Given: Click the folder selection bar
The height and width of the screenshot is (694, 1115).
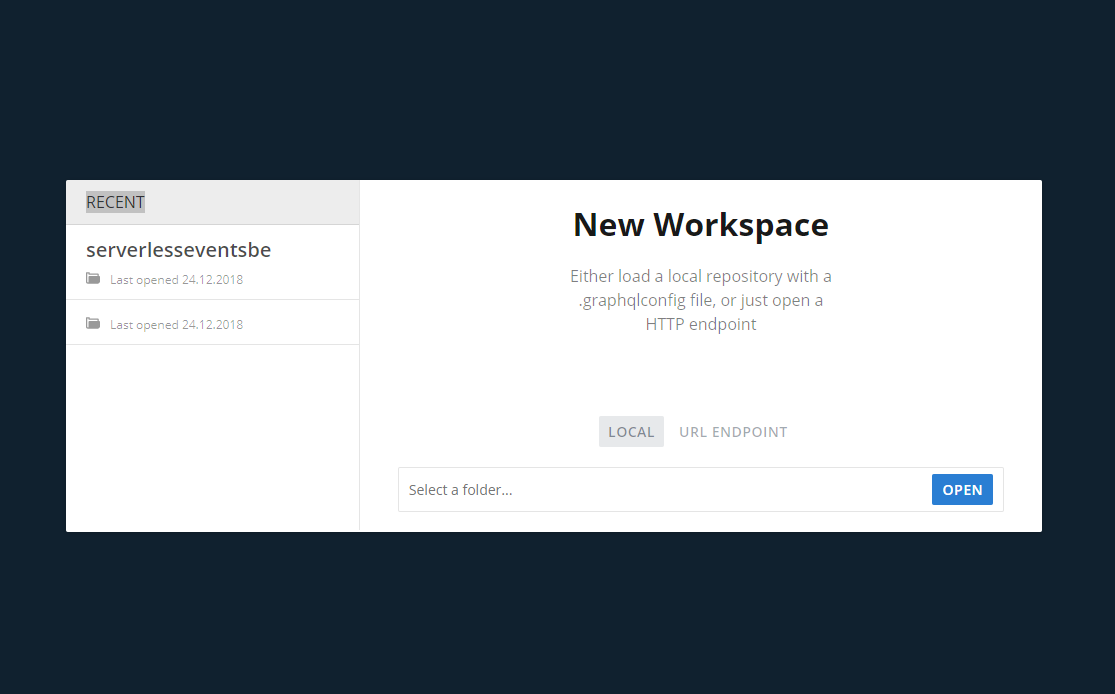Looking at the screenshot, I should pyautogui.click(x=700, y=489).
